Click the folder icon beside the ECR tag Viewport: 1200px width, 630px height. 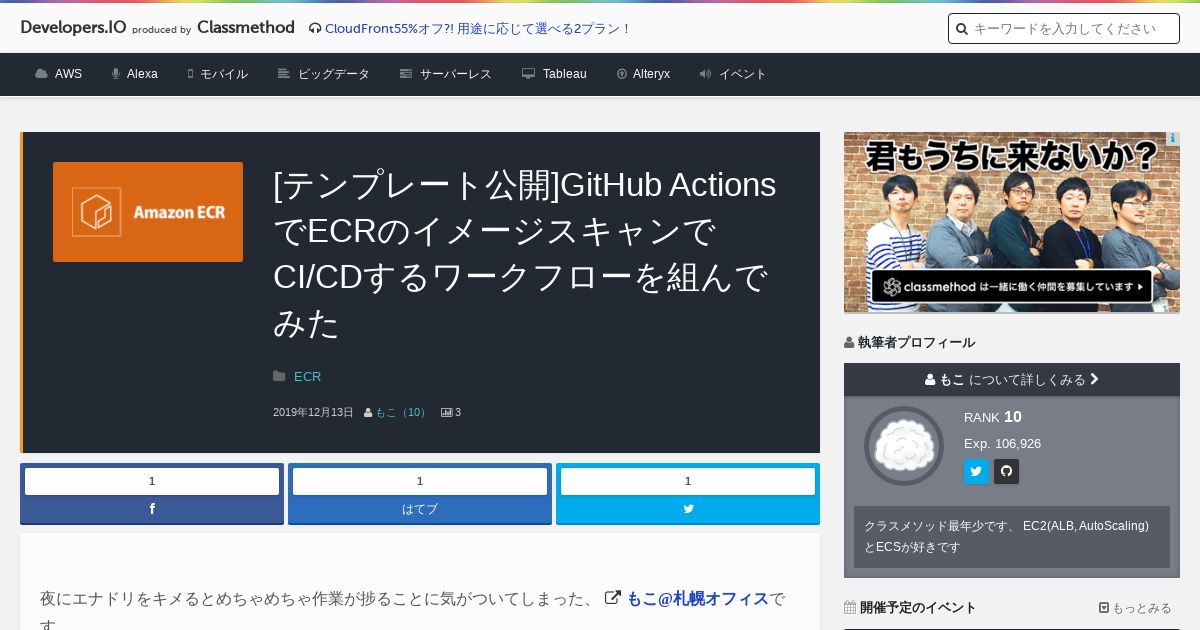279,376
